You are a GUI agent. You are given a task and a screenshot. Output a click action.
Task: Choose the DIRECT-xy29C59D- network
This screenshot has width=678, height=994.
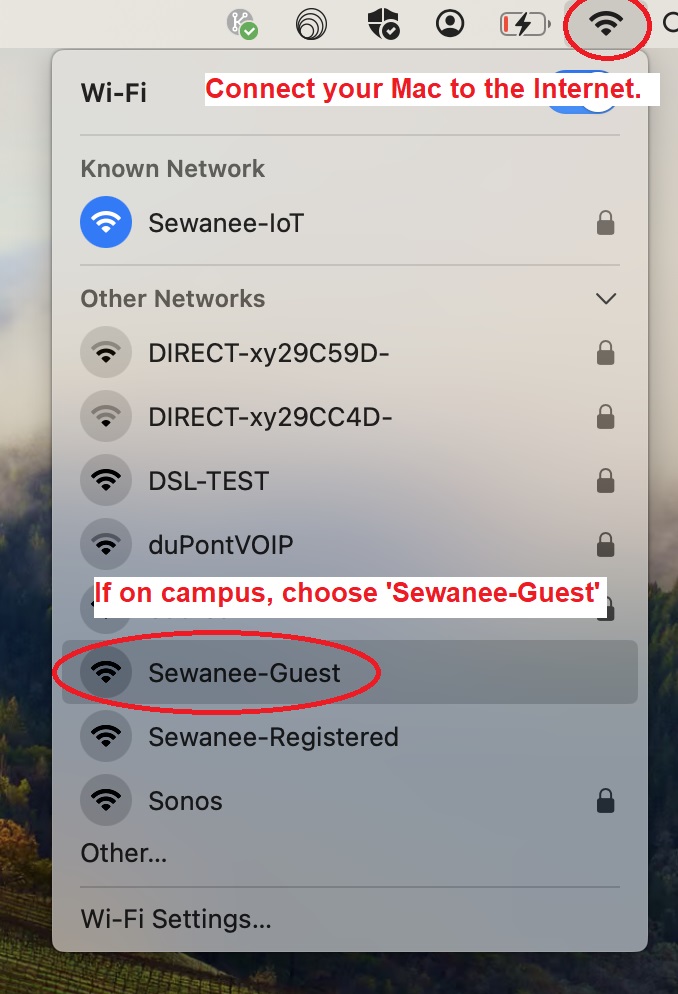(x=350, y=352)
